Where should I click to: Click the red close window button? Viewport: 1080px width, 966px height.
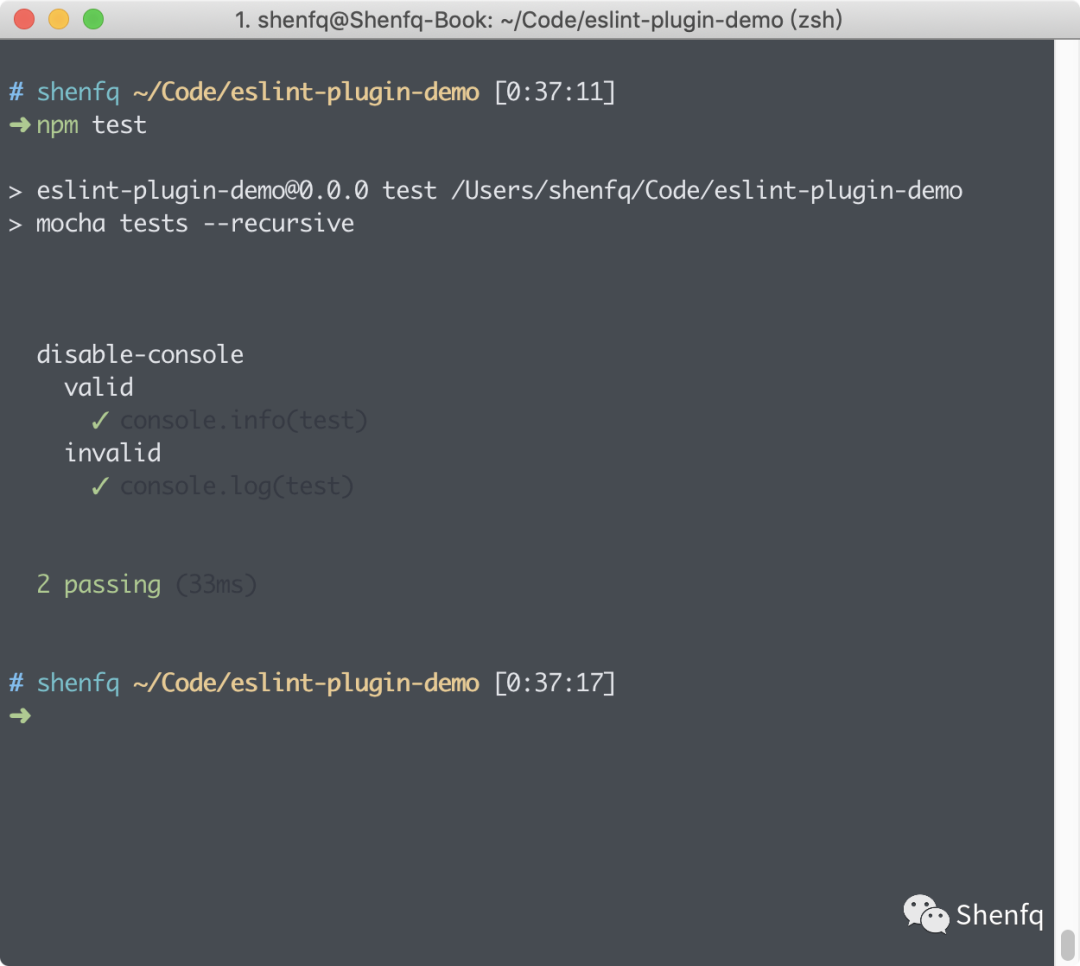[x=25, y=19]
